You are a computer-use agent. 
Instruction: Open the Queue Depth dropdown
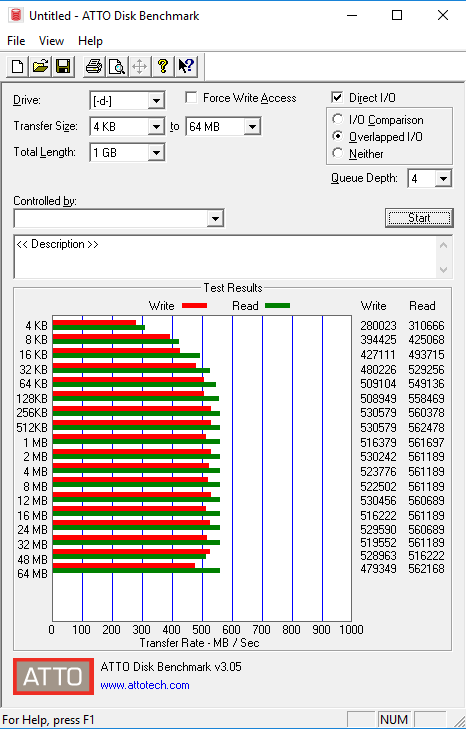[443, 179]
